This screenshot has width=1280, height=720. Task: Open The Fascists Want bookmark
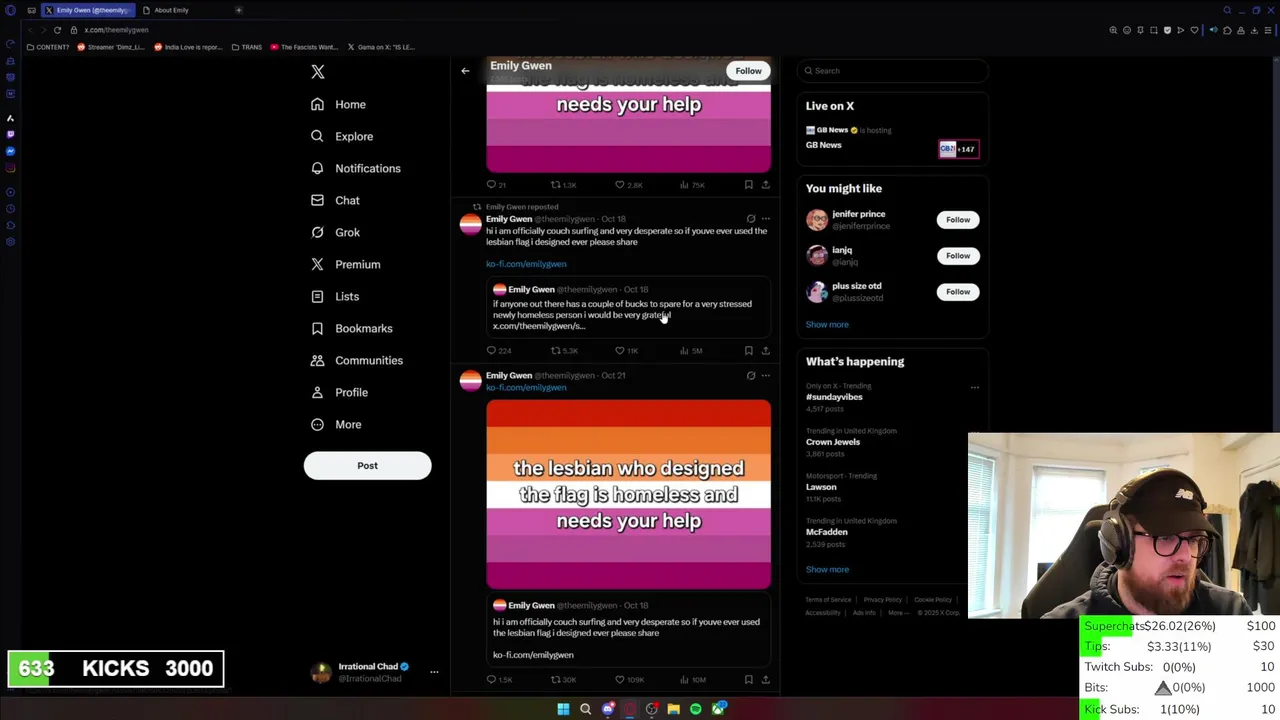click(x=304, y=47)
